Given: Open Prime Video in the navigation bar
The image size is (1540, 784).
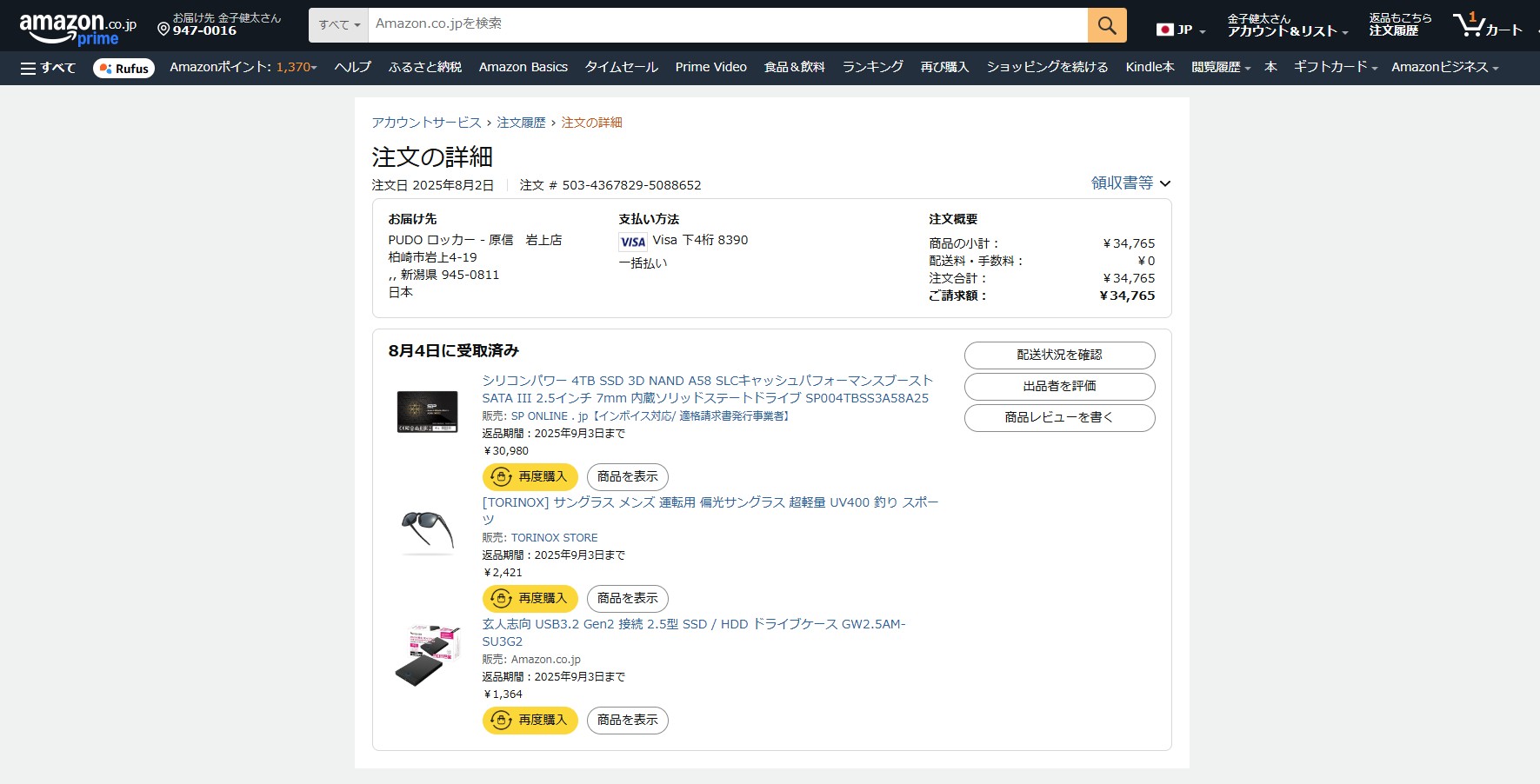Looking at the screenshot, I should pyautogui.click(x=710, y=68).
